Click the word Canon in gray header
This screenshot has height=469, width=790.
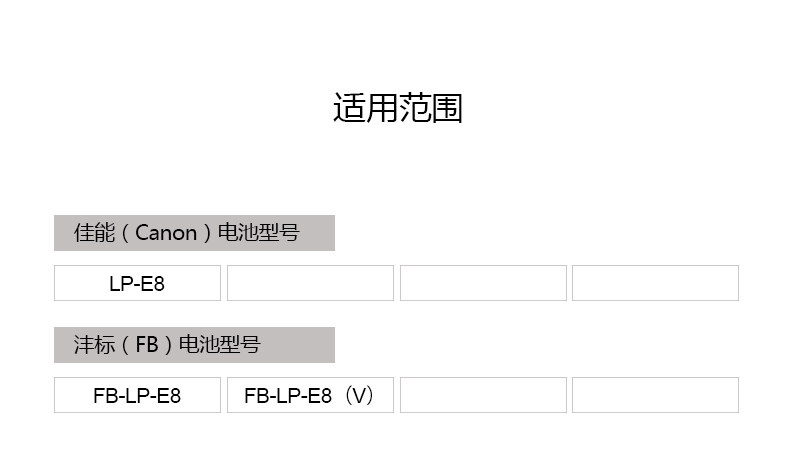(x=165, y=233)
